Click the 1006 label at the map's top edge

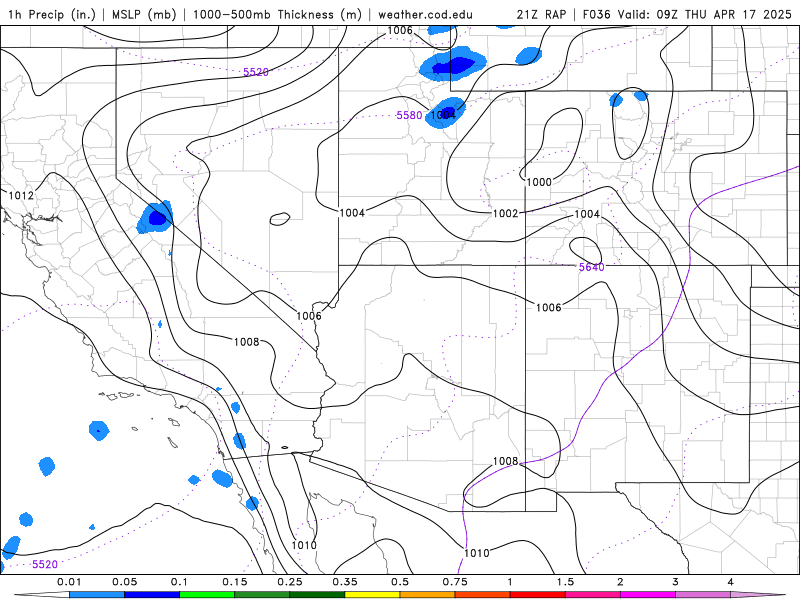coord(399,31)
